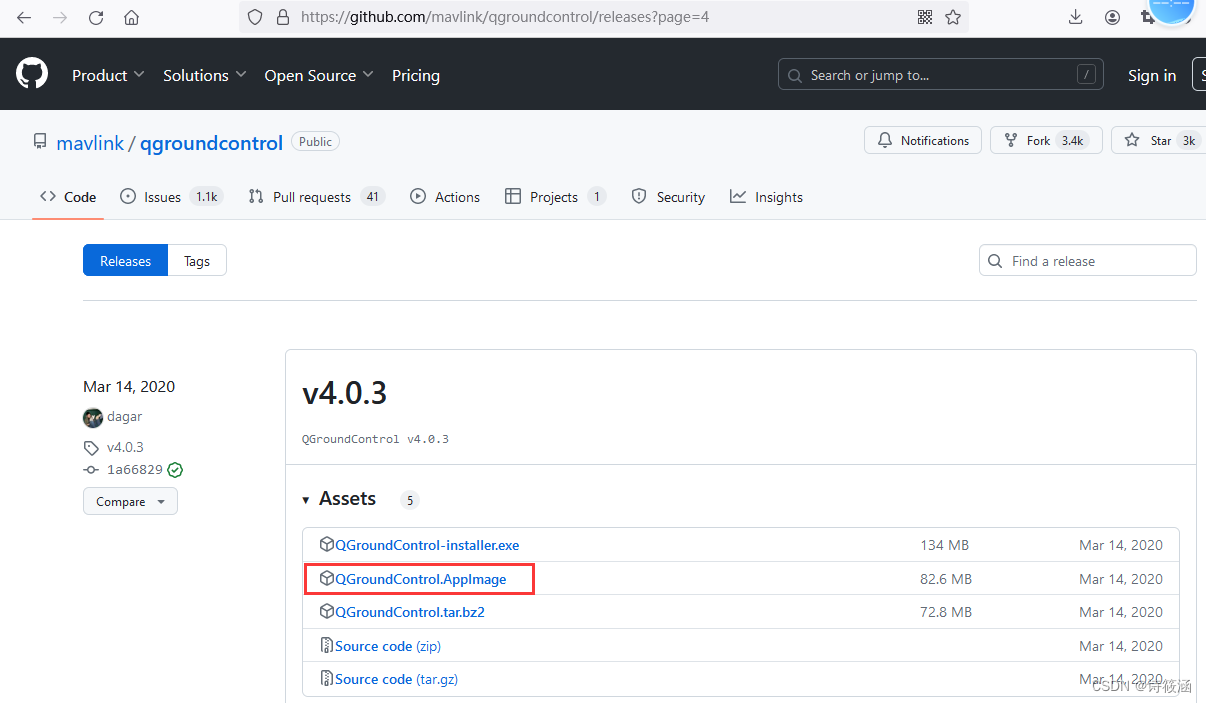Click the tag icon beside v4.0.3

(x=91, y=448)
